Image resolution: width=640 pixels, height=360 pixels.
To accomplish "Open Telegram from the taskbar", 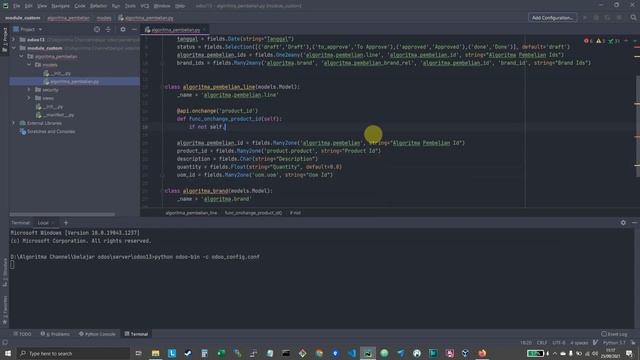I will pos(400,353).
